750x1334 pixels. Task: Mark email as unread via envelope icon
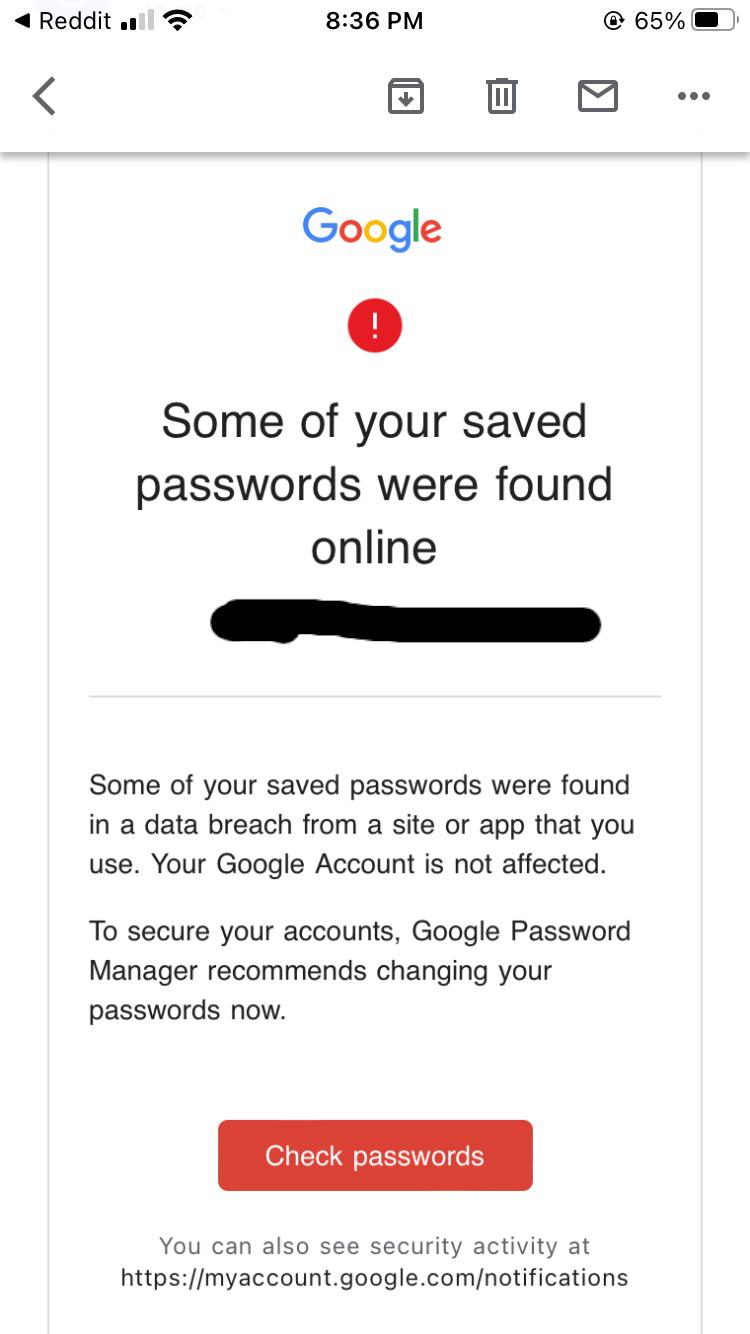coord(598,97)
